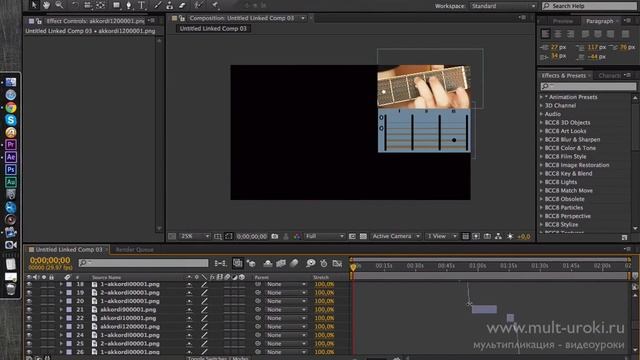
Task: Toggle the Transparency Grid button
Action: pyautogui.click(x=363, y=236)
